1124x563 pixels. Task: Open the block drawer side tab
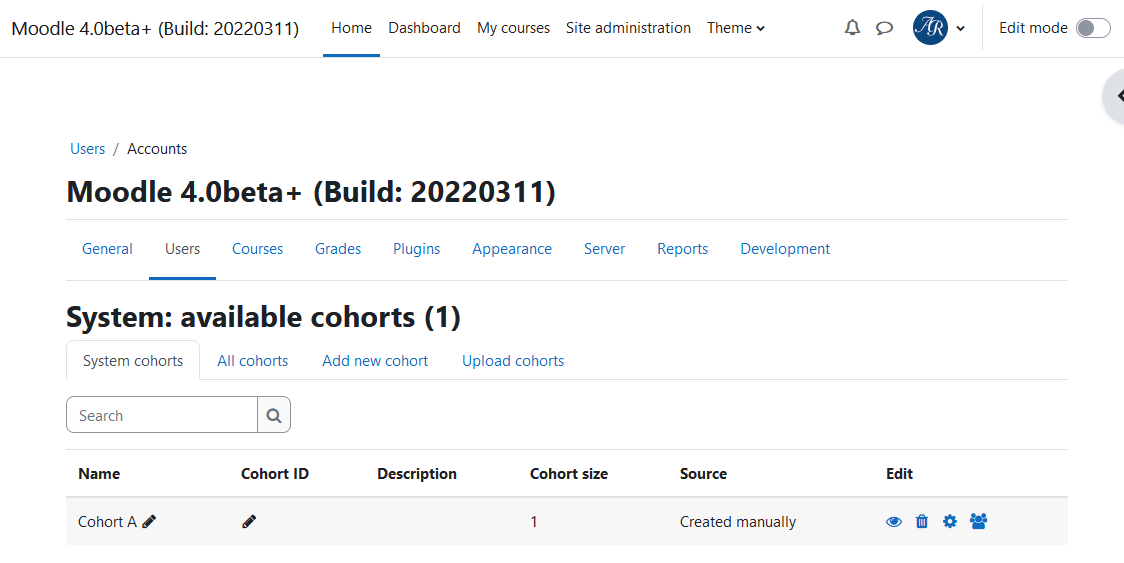[1114, 96]
